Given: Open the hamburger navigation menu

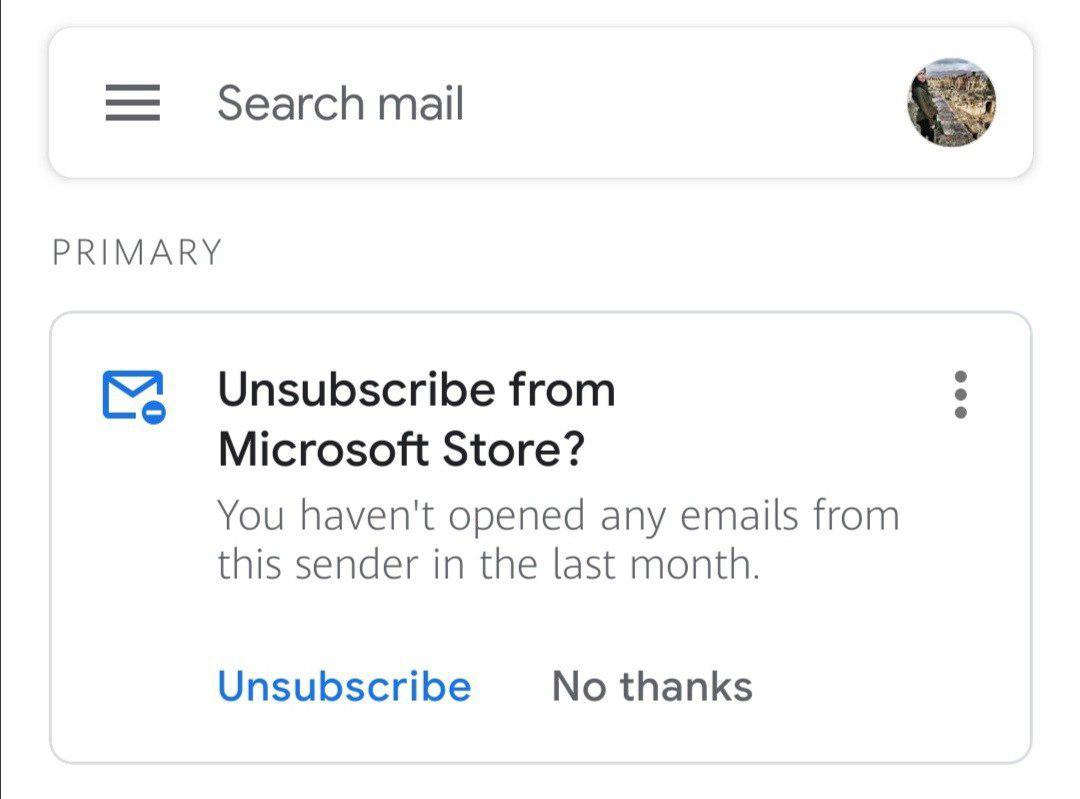Looking at the screenshot, I should (x=133, y=103).
